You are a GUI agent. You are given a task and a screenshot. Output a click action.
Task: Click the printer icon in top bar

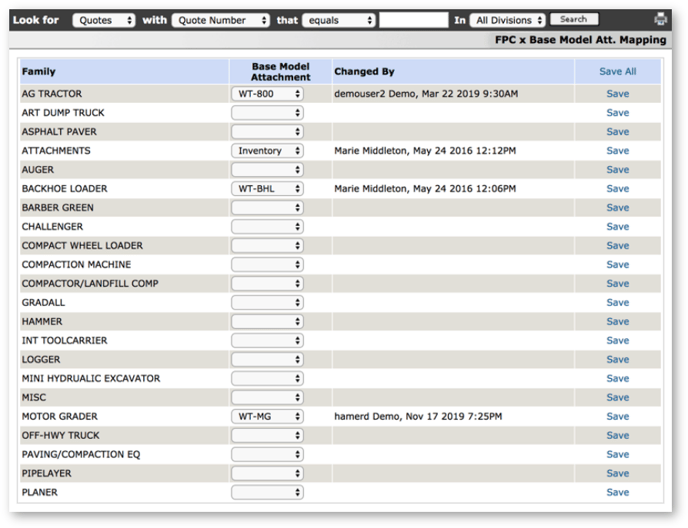[661, 19]
